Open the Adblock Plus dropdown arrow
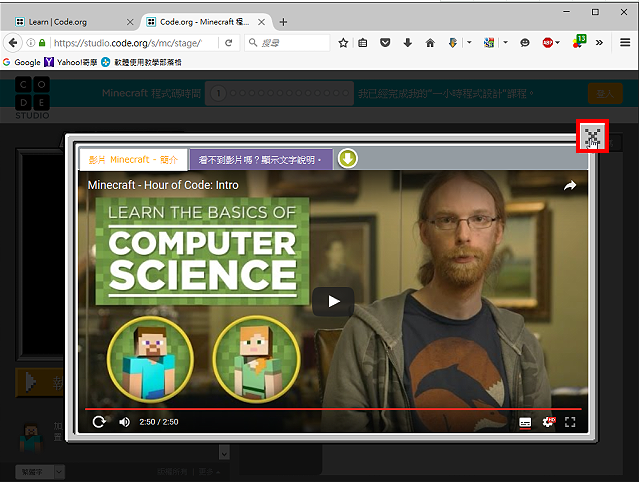643x485 pixels. (x=557, y=43)
